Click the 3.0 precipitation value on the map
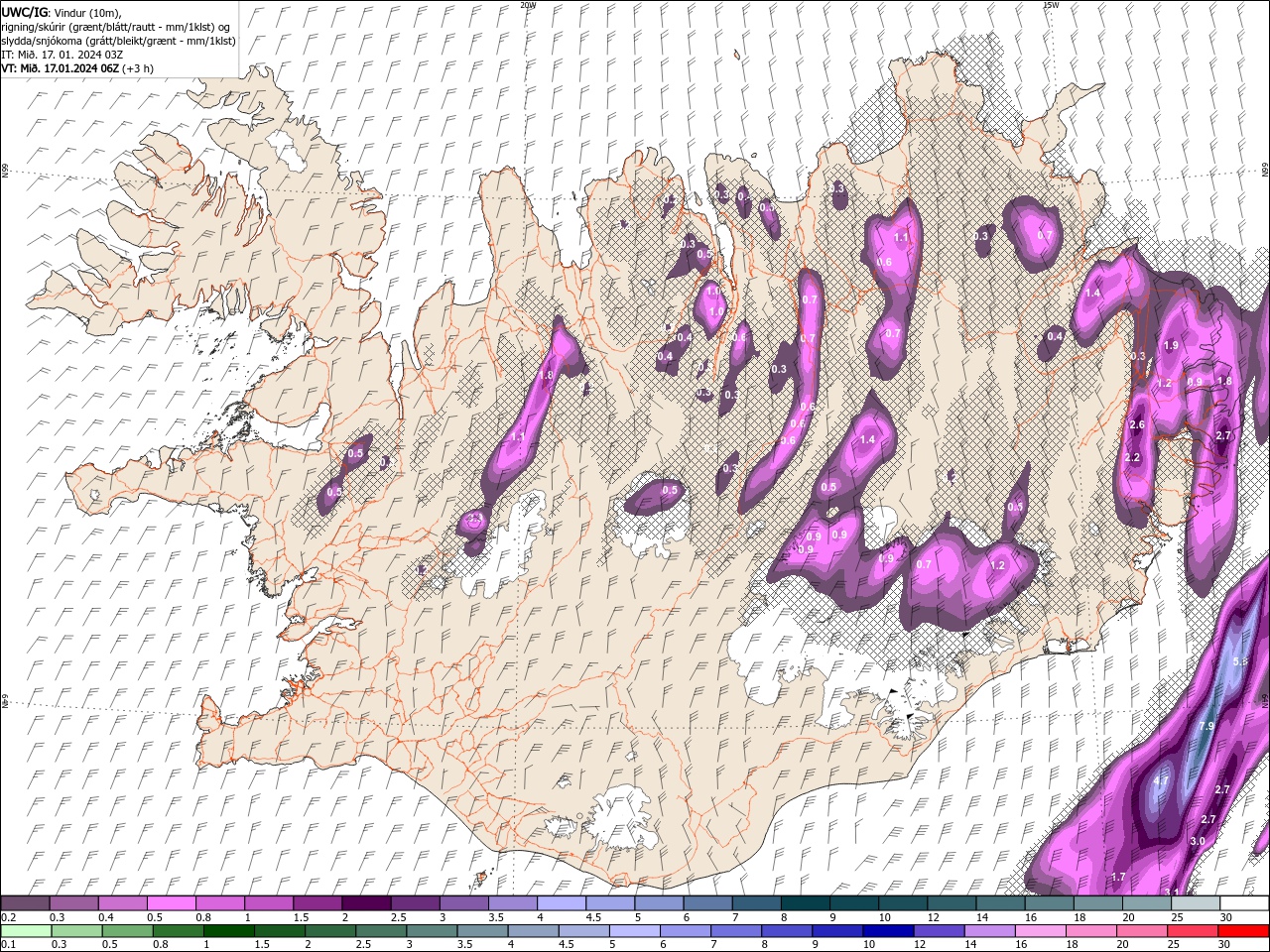 pyautogui.click(x=1198, y=841)
